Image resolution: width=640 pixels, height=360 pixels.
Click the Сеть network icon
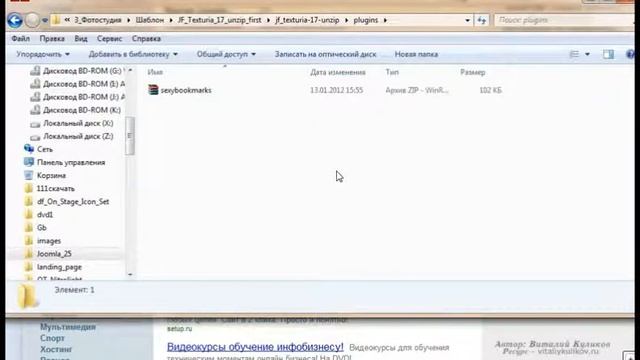point(29,149)
